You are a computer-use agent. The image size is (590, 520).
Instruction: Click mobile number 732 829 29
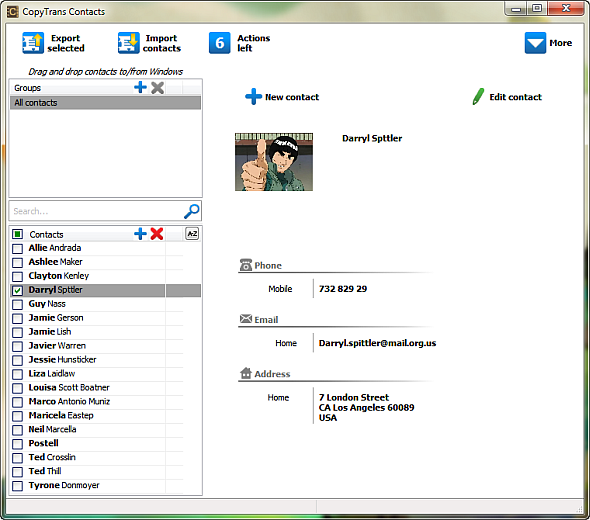click(343, 289)
